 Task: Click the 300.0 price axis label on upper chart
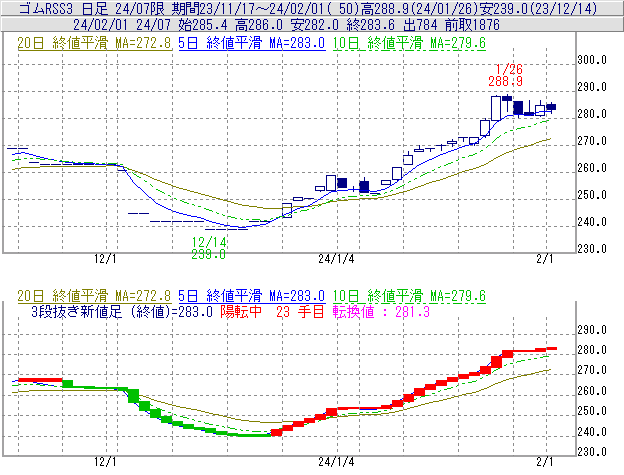(x=592, y=60)
